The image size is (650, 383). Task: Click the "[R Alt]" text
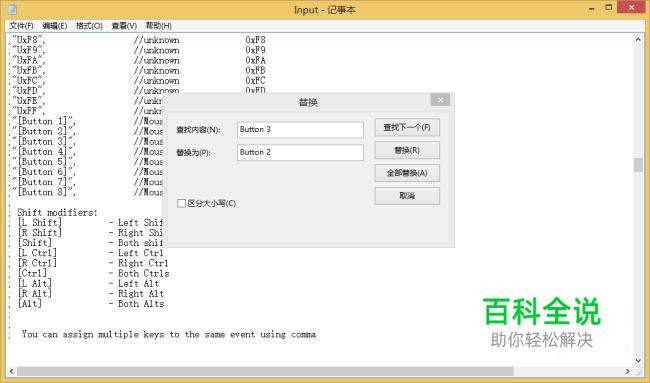pyautogui.click(x=35, y=293)
